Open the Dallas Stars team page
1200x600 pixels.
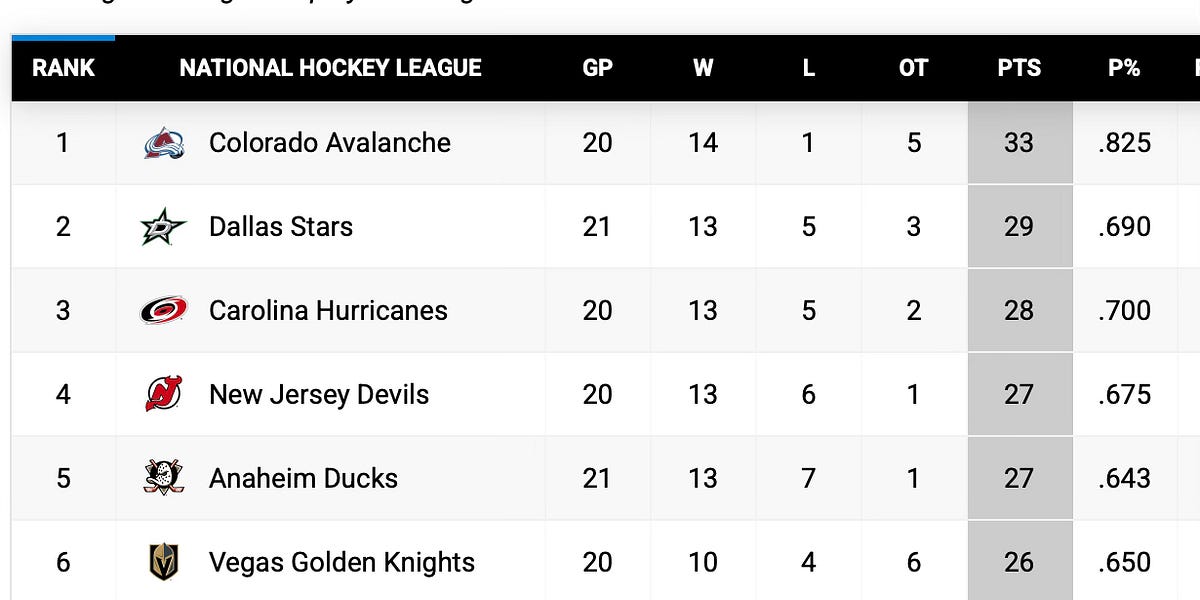(280, 226)
